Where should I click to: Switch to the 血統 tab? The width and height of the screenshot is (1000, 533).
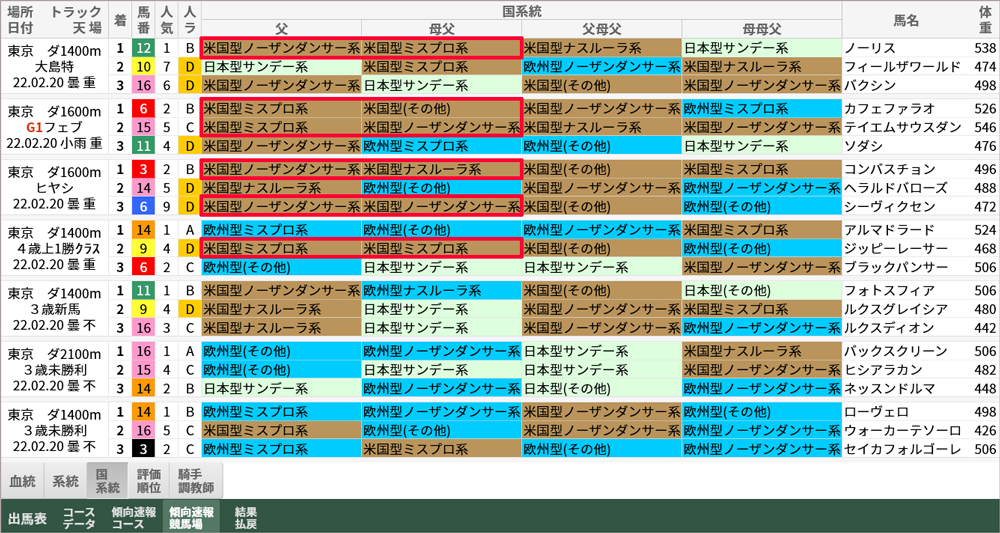click(23, 481)
